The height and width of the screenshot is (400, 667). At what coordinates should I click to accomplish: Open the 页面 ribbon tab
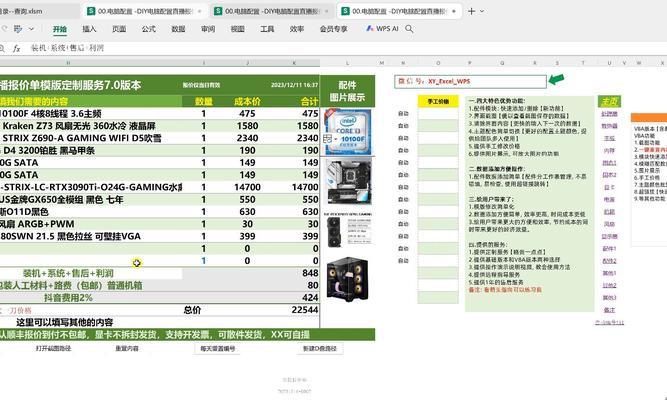119,29
